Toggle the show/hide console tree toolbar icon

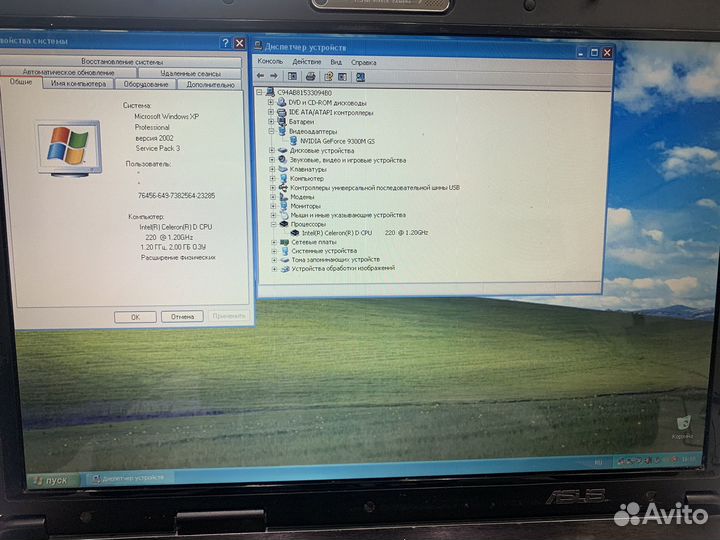(x=292, y=76)
